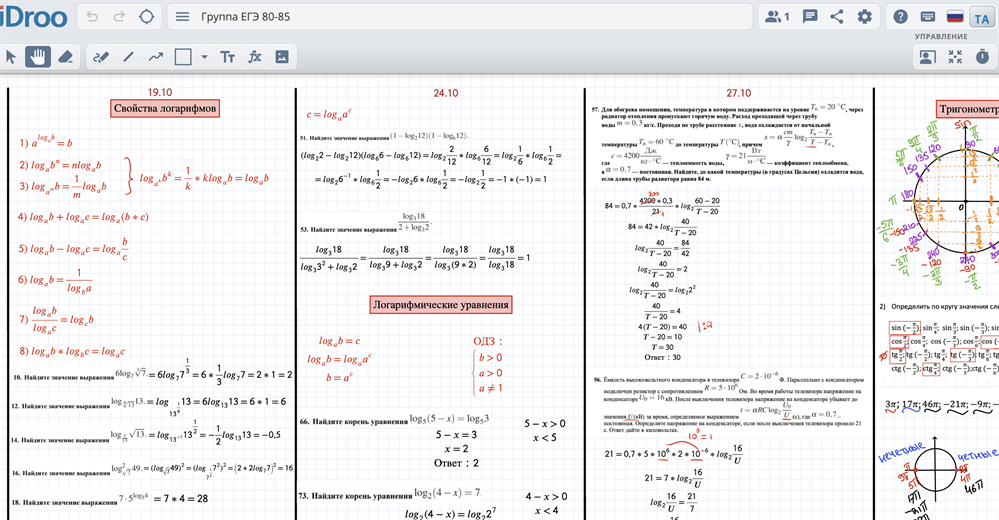999x520 pixels.
Task: Click the четные handwritten label
Action: 977,456
